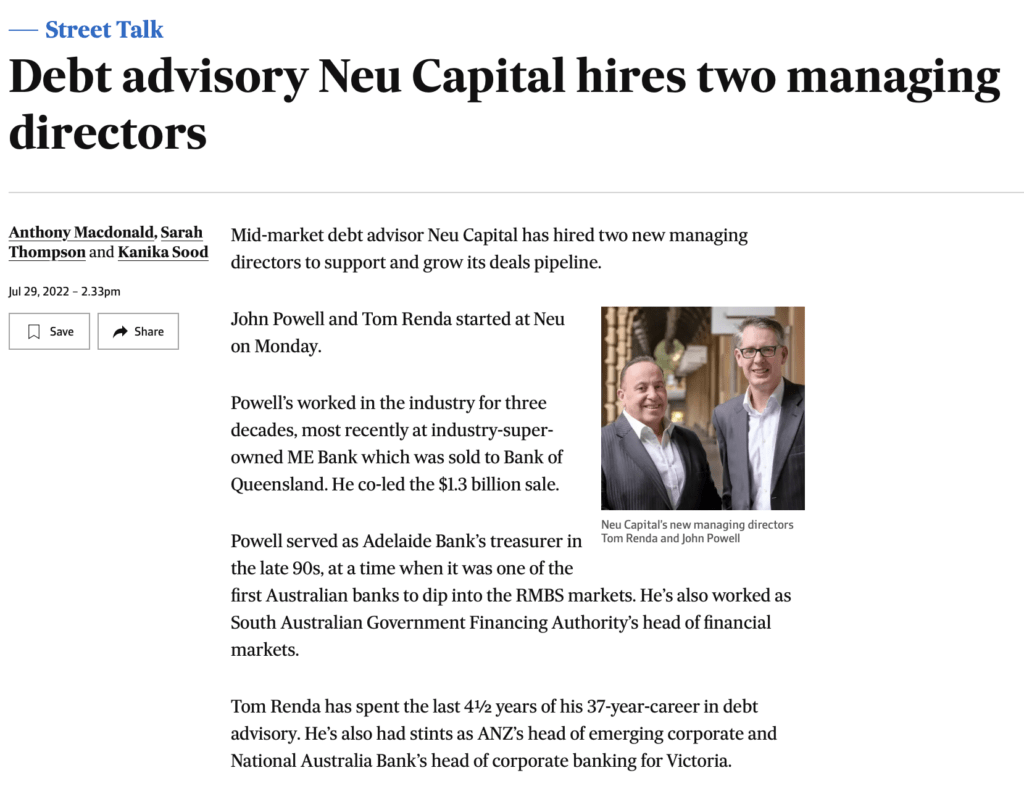Share this Neu Capital article
Screen dimensions: 1024x802
[138, 331]
